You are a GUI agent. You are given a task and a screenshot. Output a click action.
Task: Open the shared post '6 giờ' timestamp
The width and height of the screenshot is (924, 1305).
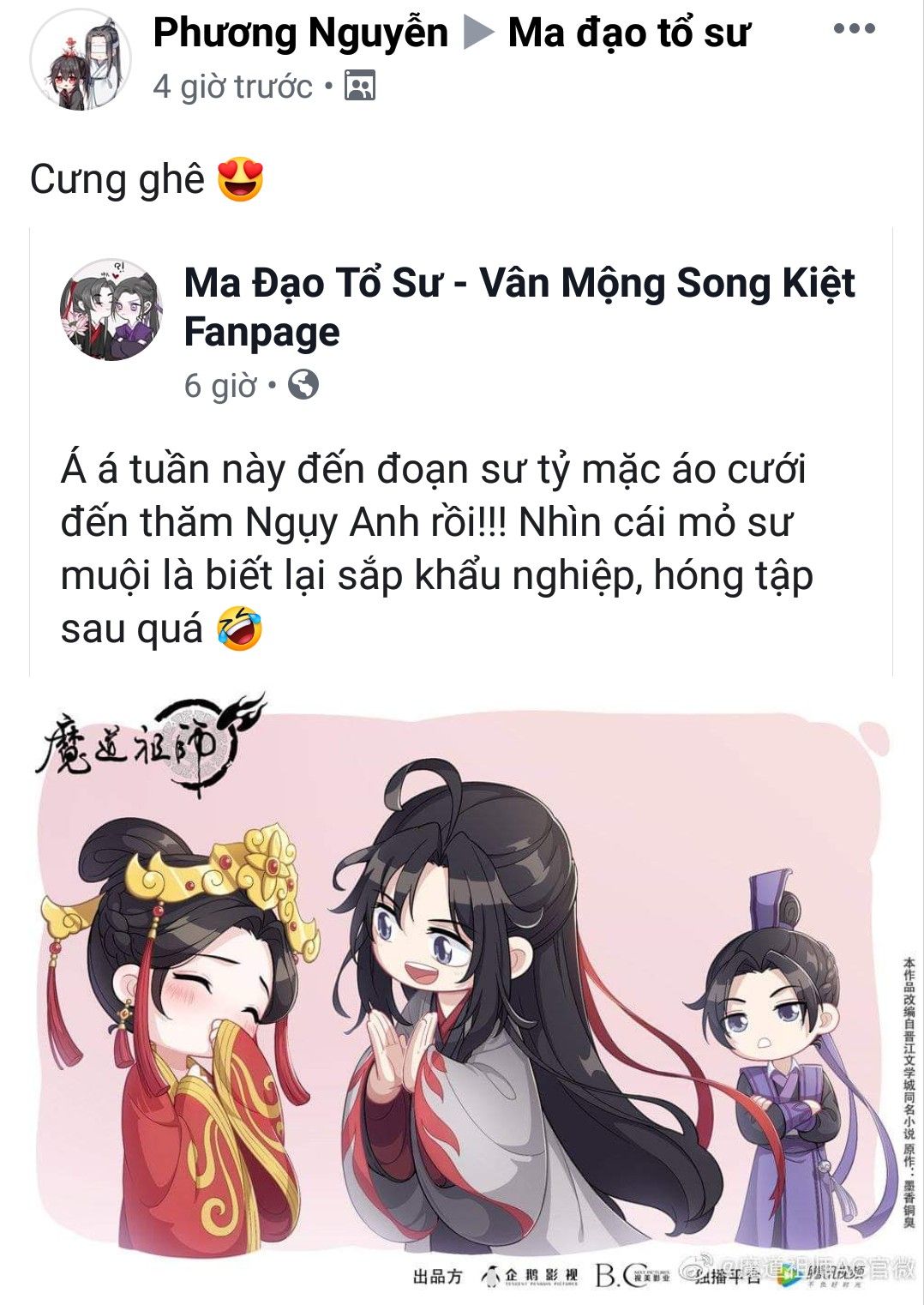point(220,386)
